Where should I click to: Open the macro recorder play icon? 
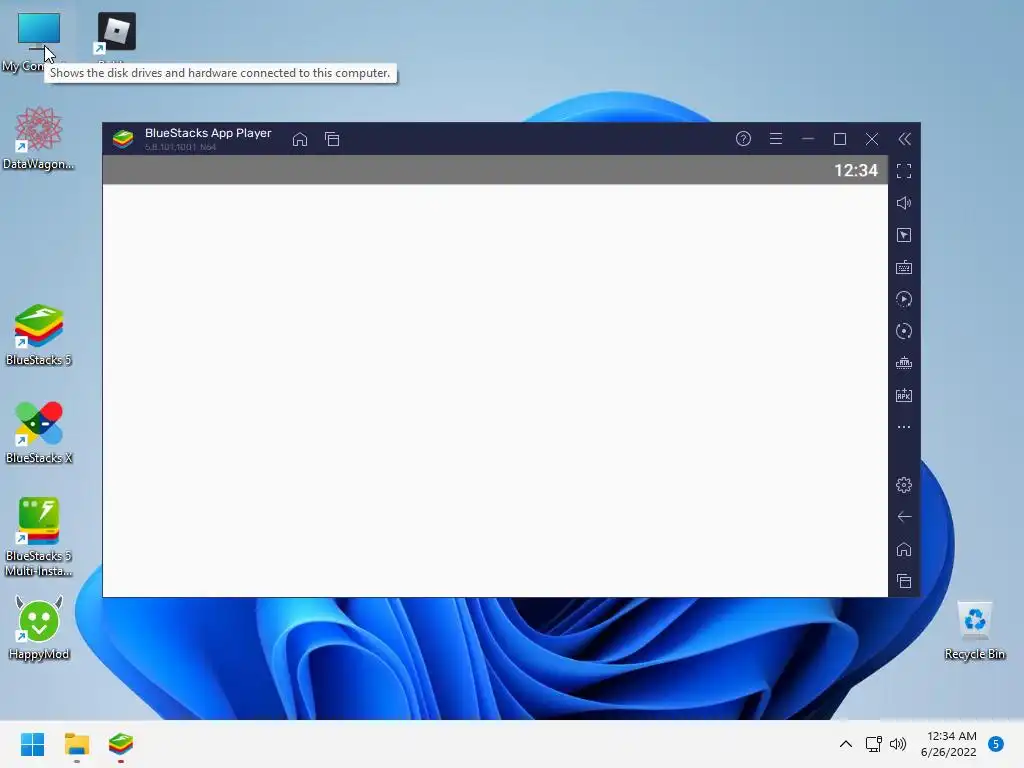904,299
